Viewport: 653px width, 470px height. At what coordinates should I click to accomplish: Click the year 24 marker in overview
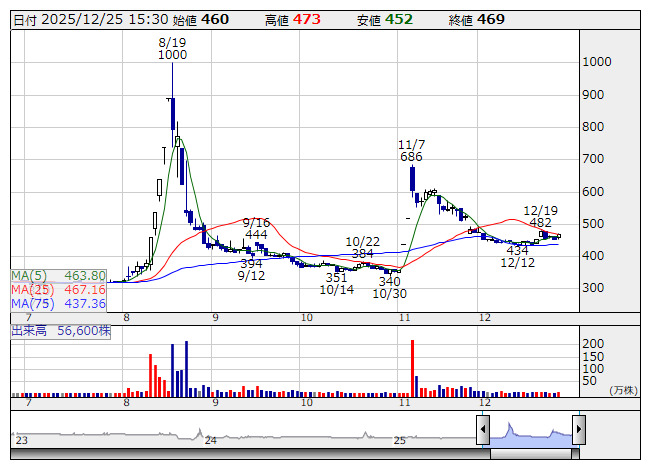[x=210, y=440]
